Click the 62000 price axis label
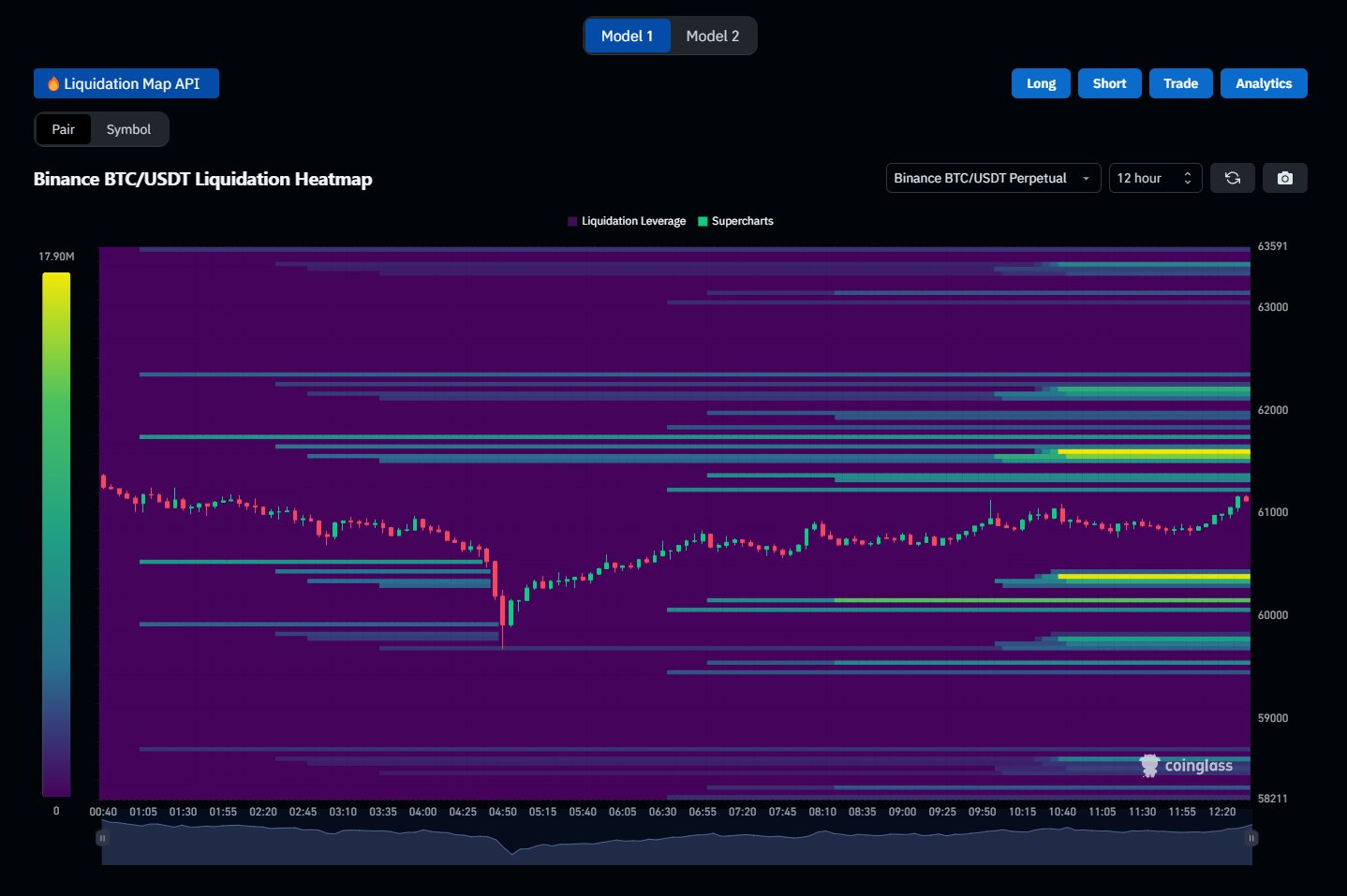The height and width of the screenshot is (896, 1347). [x=1273, y=410]
